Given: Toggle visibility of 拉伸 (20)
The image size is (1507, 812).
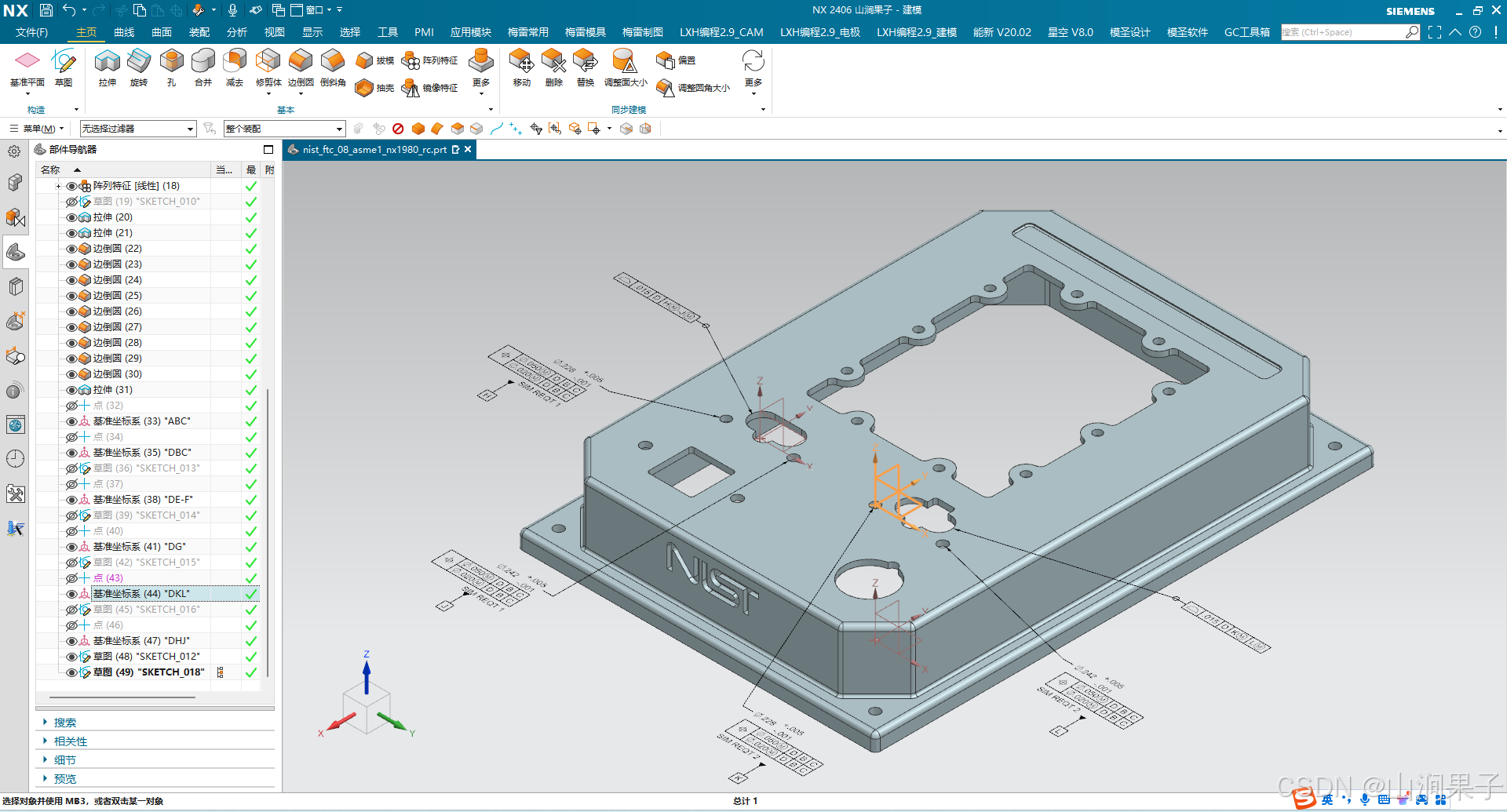Looking at the screenshot, I should click(x=71, y=217).
